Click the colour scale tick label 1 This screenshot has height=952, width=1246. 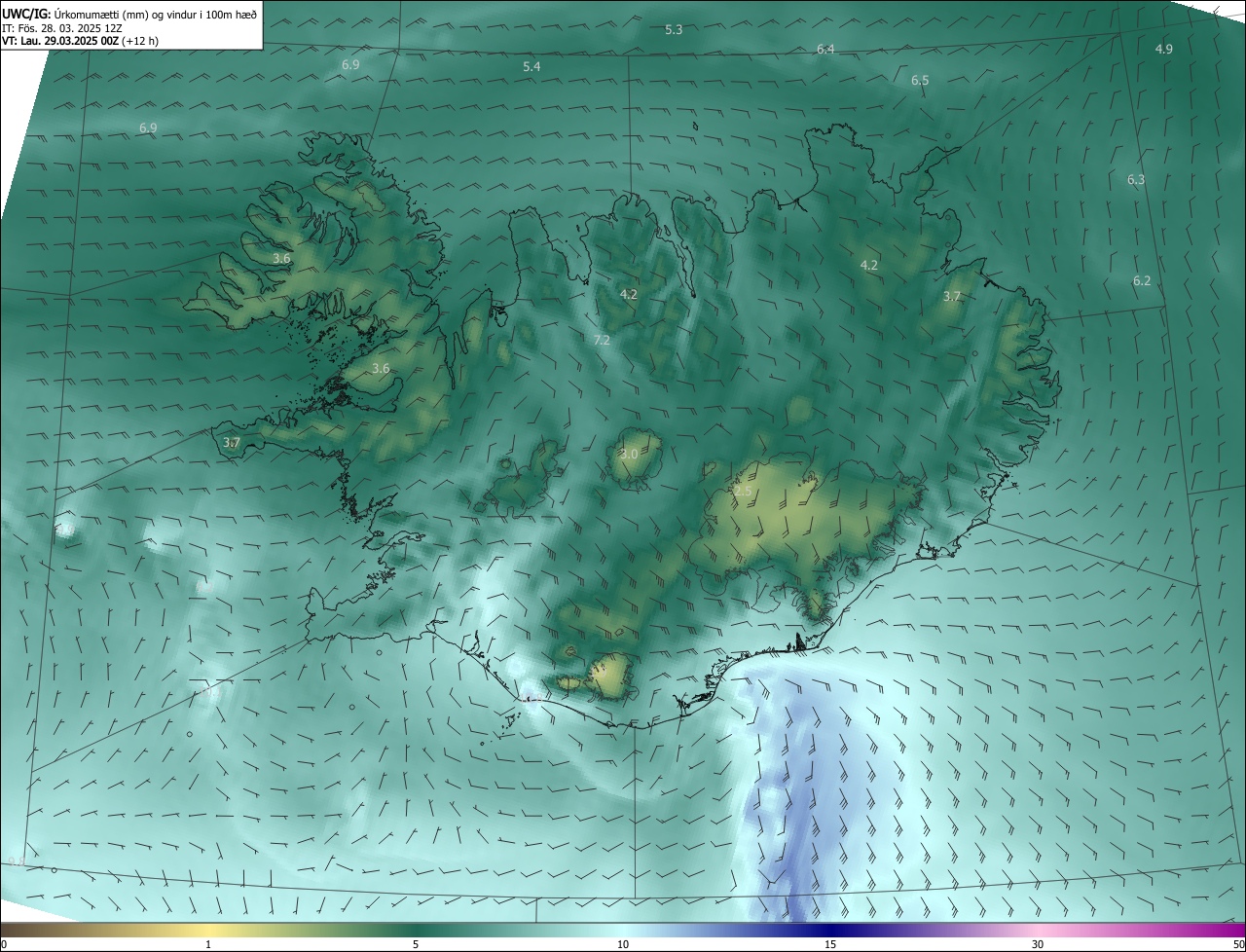pos(208,944)
